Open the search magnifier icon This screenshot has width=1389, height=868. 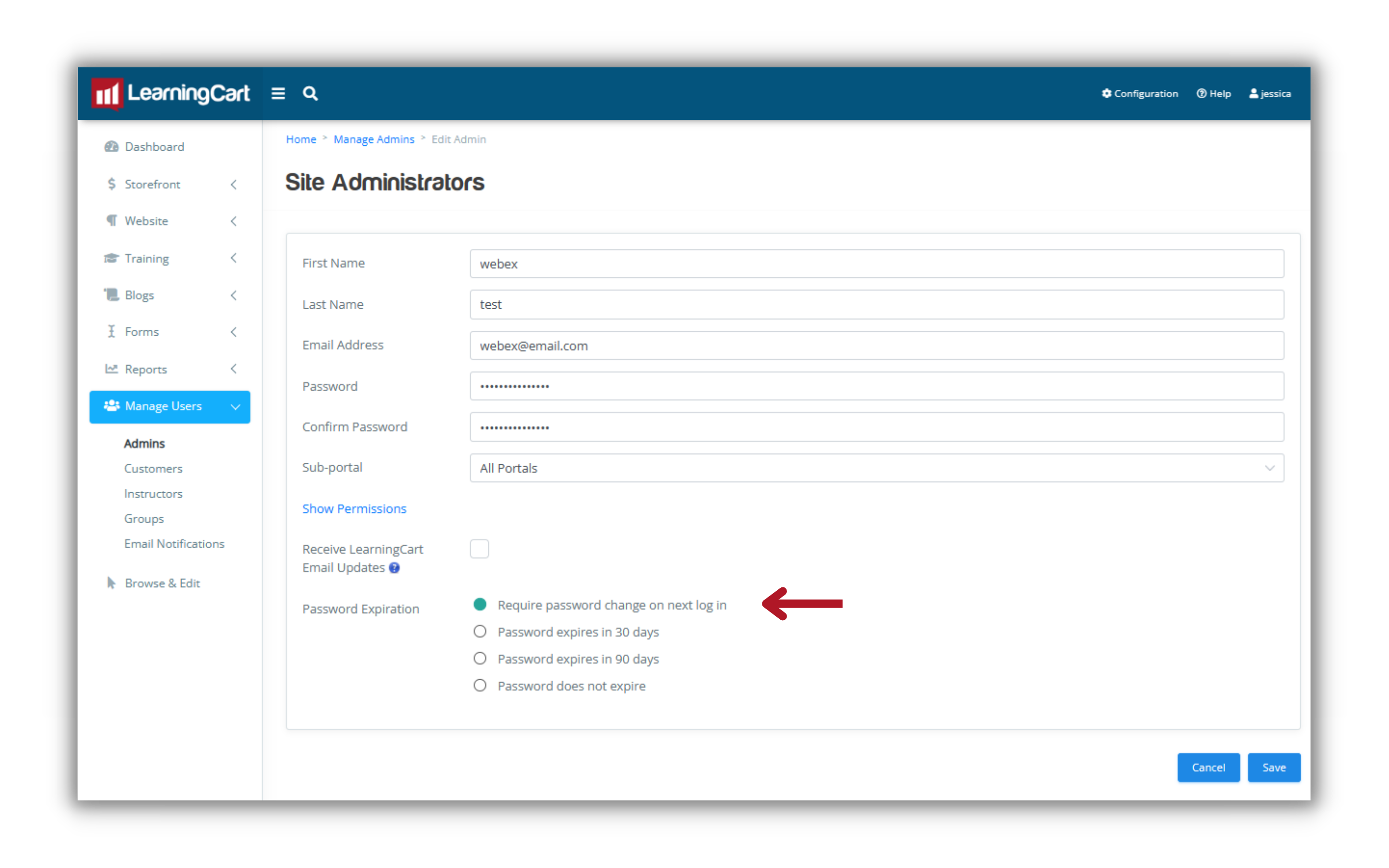310,94
